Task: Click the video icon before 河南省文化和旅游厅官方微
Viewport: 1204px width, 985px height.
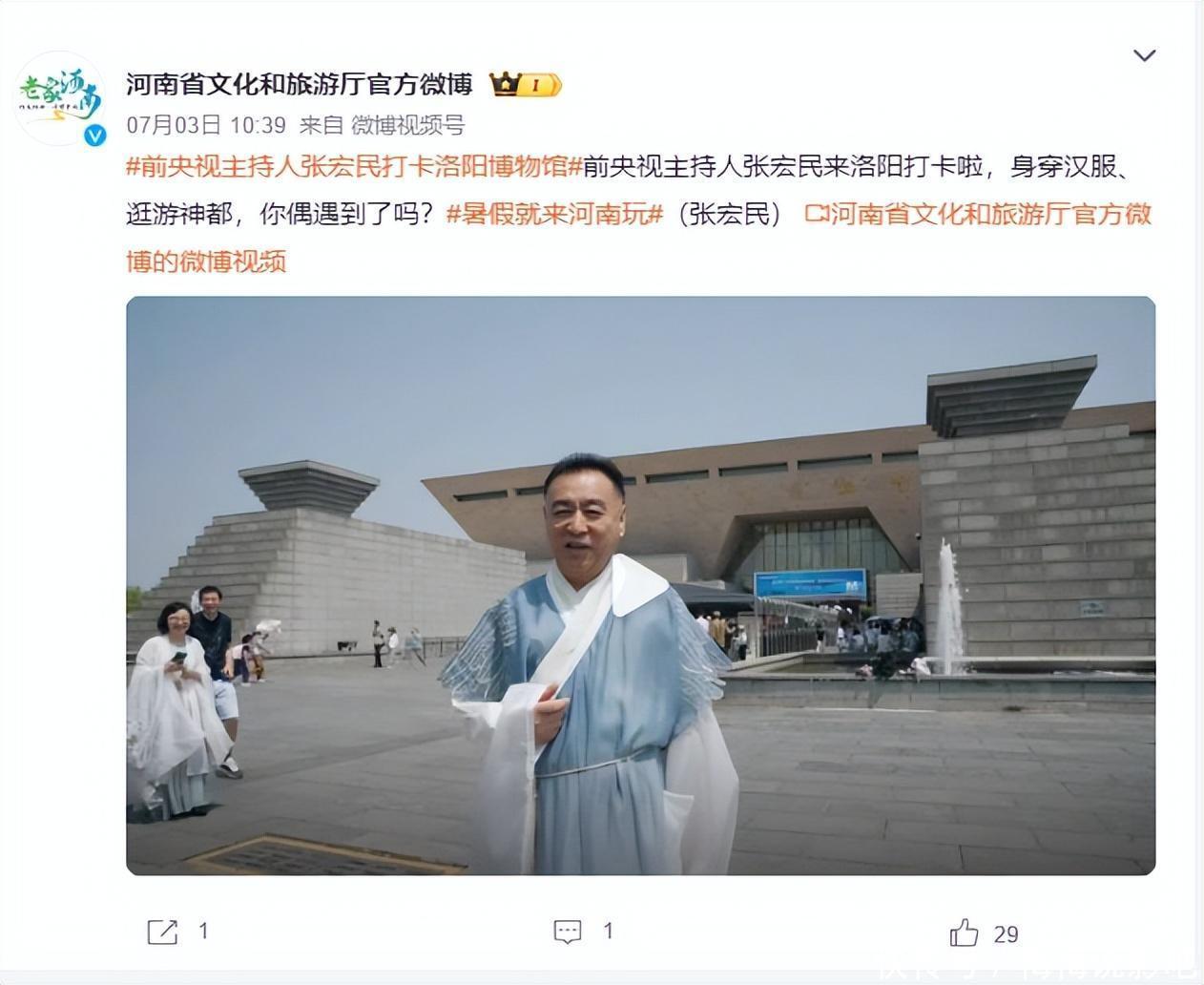Action: click(x=816, y=214)
